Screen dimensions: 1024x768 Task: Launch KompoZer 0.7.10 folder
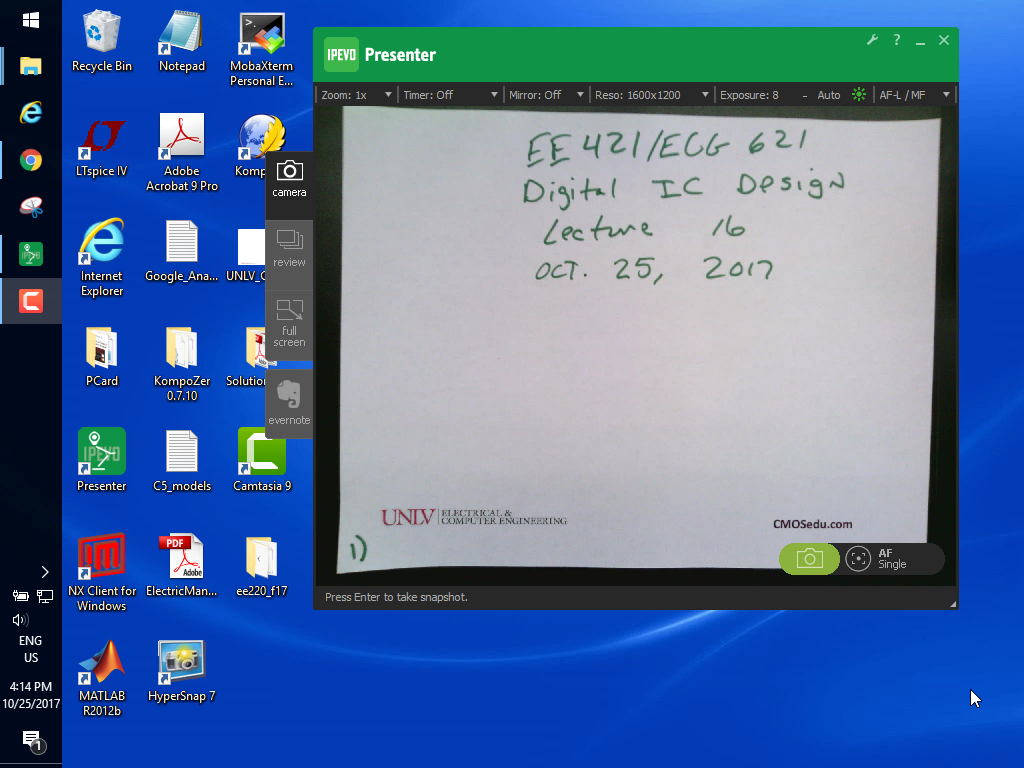pyautogui.click(x=182, y=364)
